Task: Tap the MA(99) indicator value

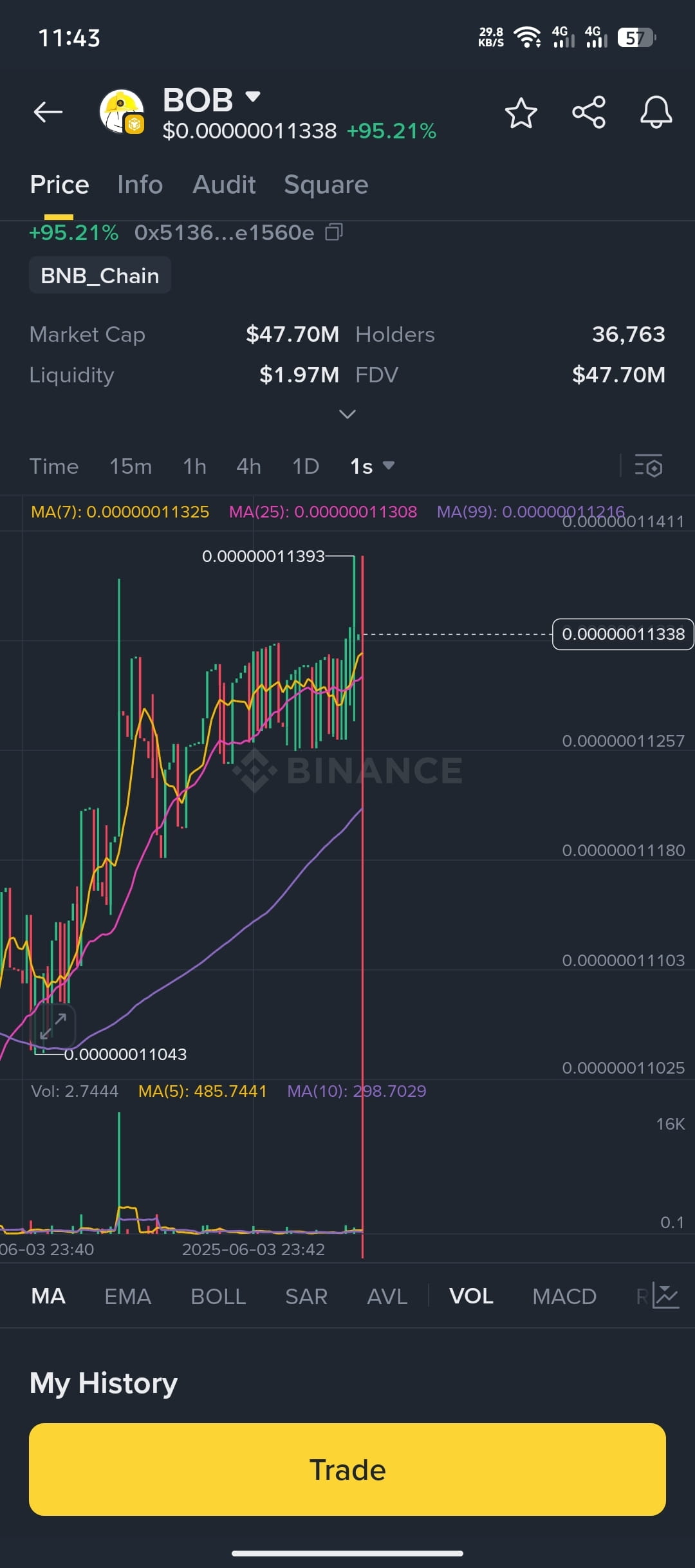Action: tap(531, 512)
